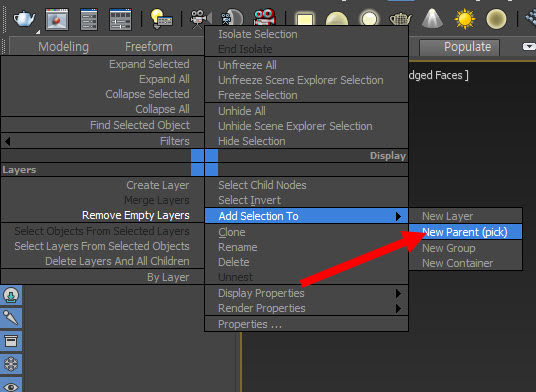This screenshot has width=536, height=392.
Task: Switch to the Freeform ribbon tab
Action: (x=149, y=46)
